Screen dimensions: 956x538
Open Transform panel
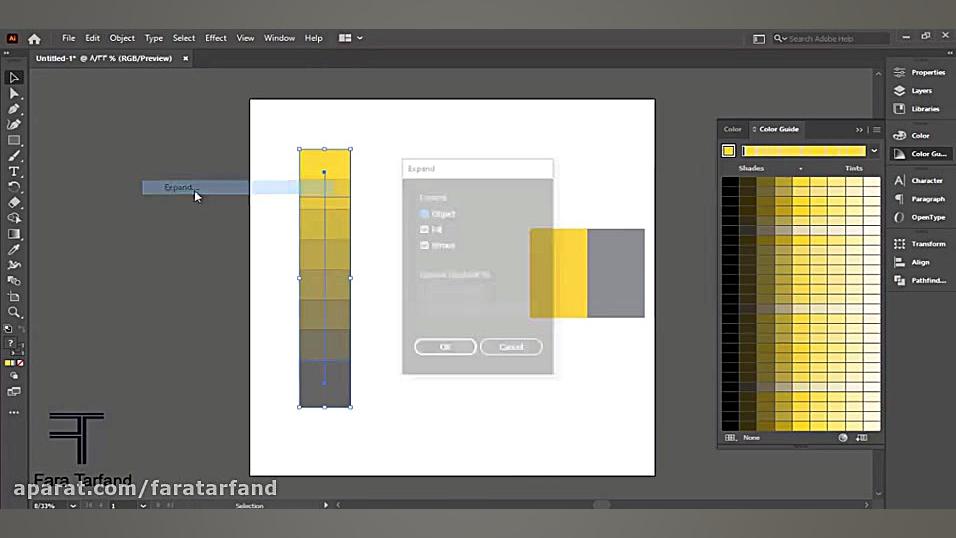919,244
